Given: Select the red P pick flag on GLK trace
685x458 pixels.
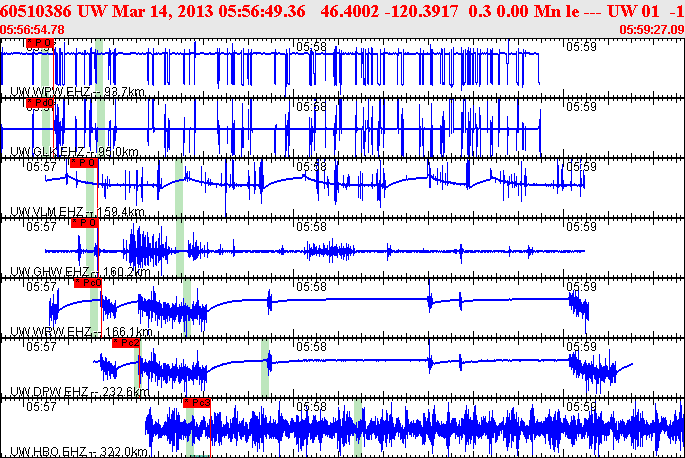Looking at the screenshot, I should [40, 103].
